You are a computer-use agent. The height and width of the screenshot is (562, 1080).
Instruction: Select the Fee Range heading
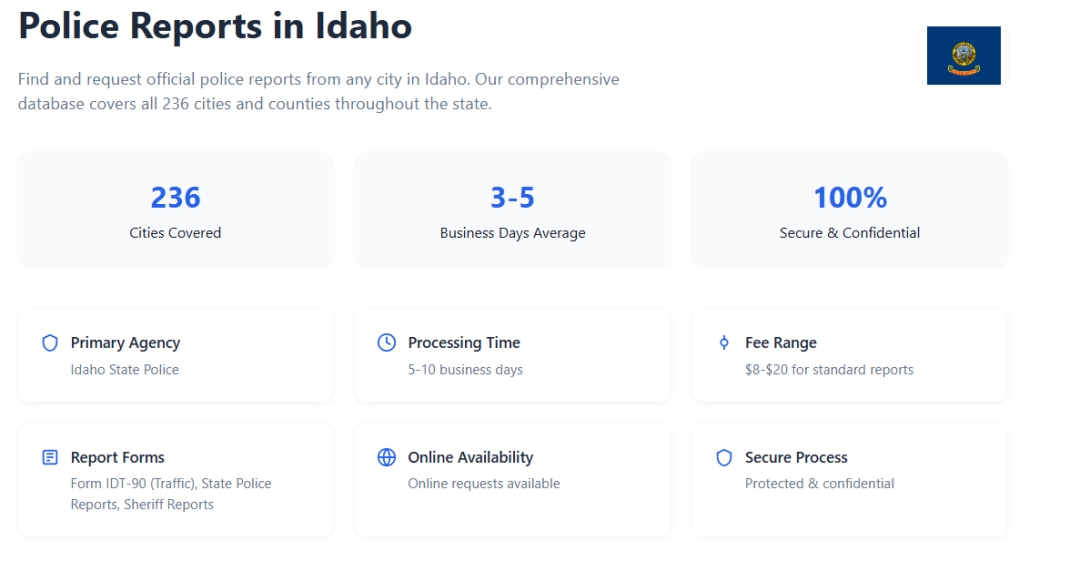pyautogui.click(x=781, y=343)
